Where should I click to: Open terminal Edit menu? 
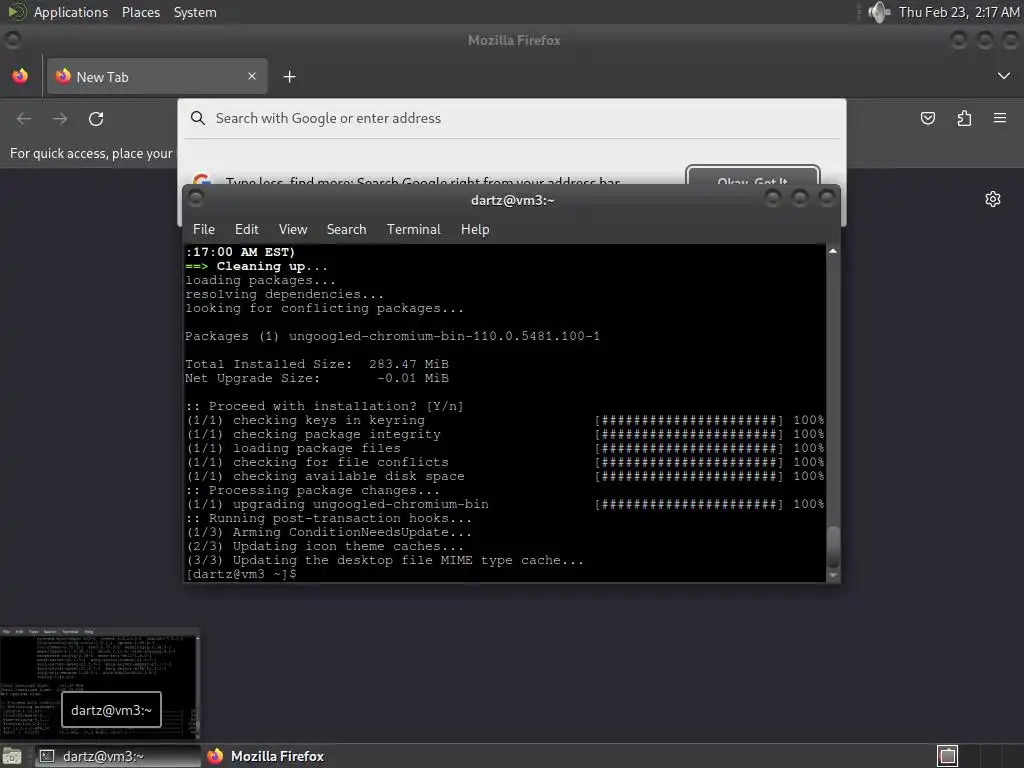pyautogui.click(x=247, y=229)
